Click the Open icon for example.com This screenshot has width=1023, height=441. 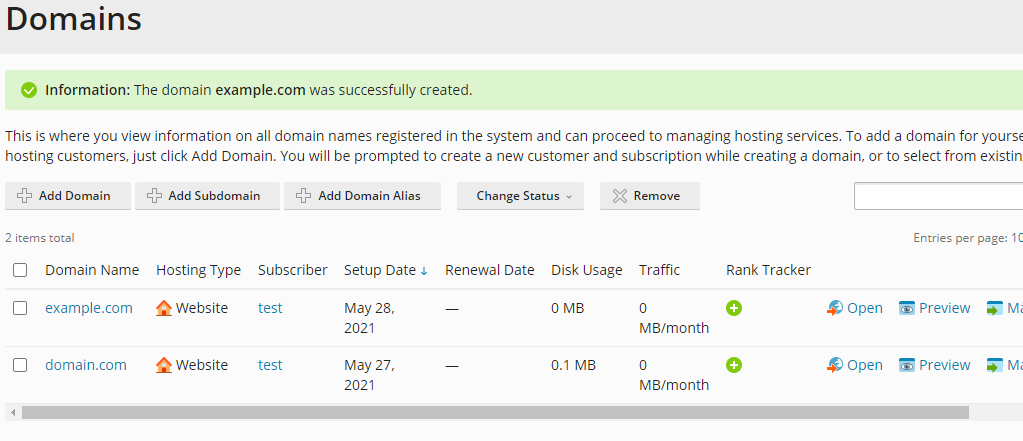point(835,309)
